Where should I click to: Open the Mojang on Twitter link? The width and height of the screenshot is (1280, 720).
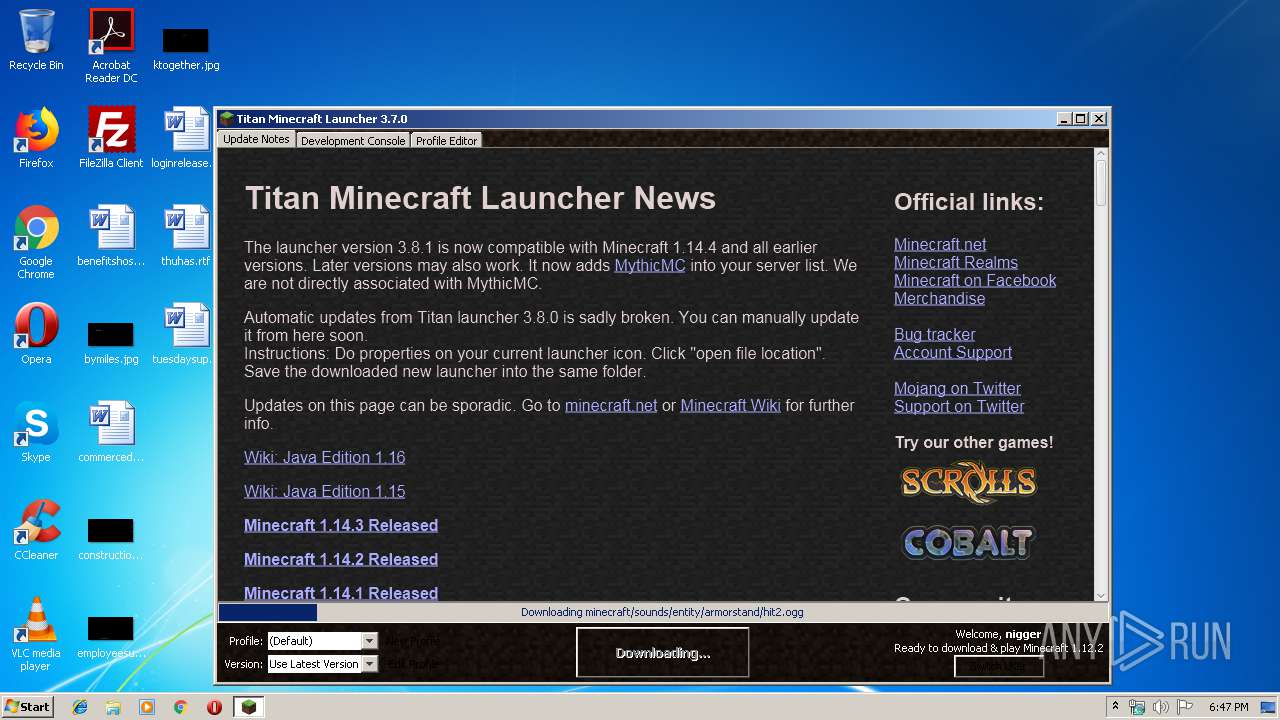957,388
